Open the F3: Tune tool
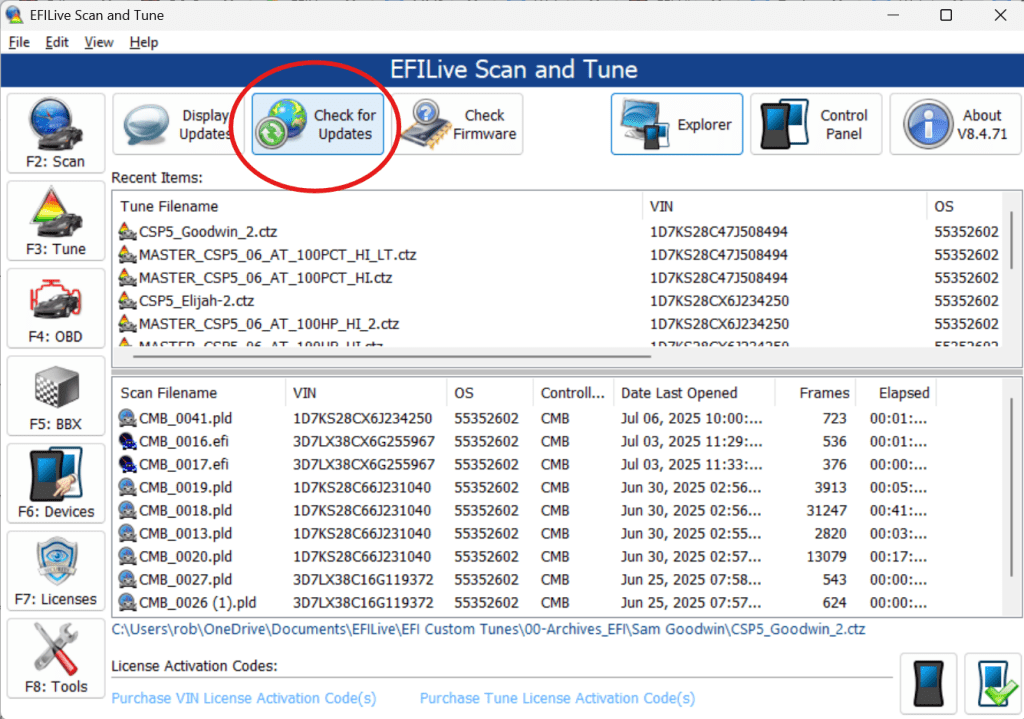This screenshot has height=719, width=1024. click(56, 221)
